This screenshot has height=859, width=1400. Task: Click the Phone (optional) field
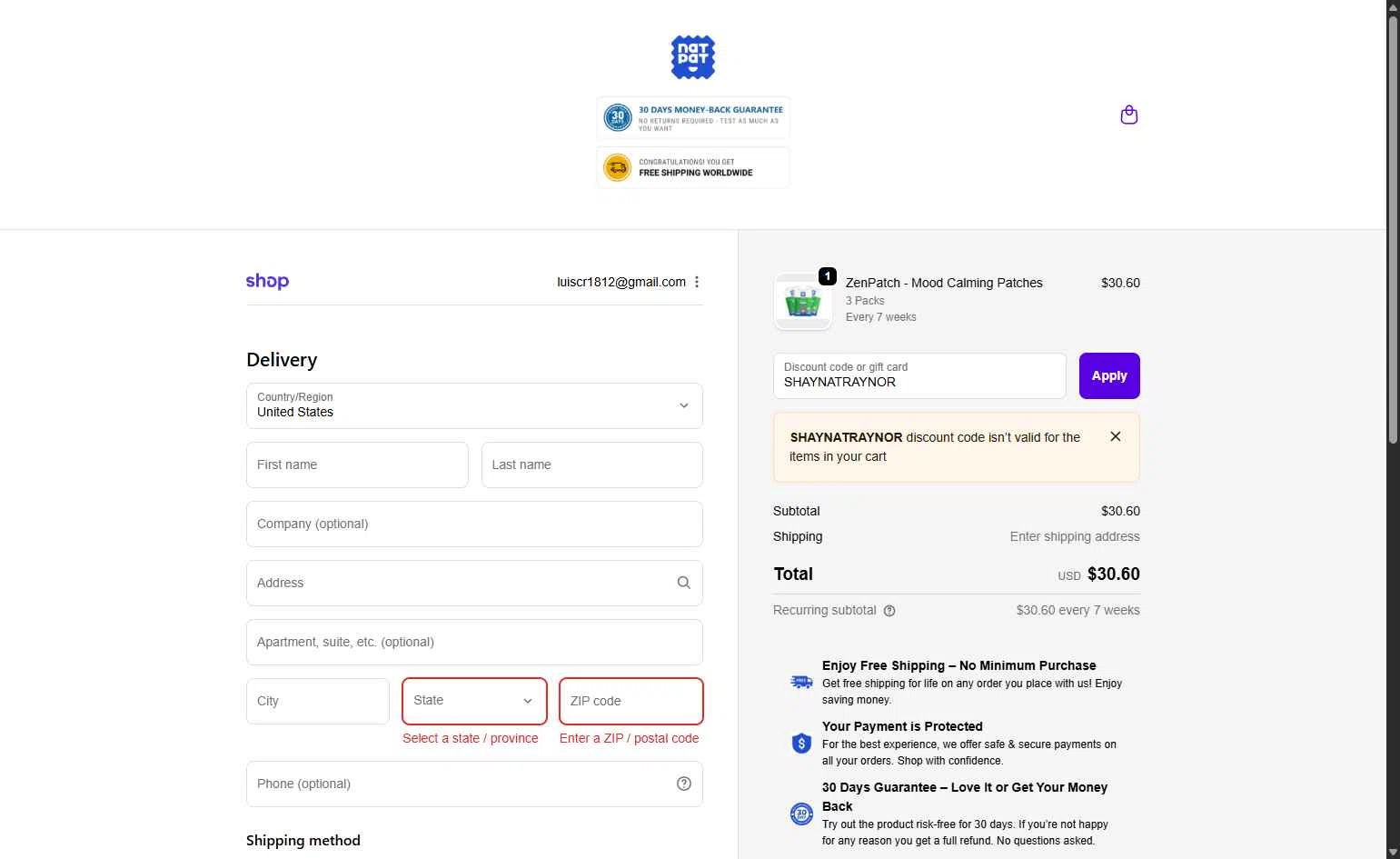474,784
